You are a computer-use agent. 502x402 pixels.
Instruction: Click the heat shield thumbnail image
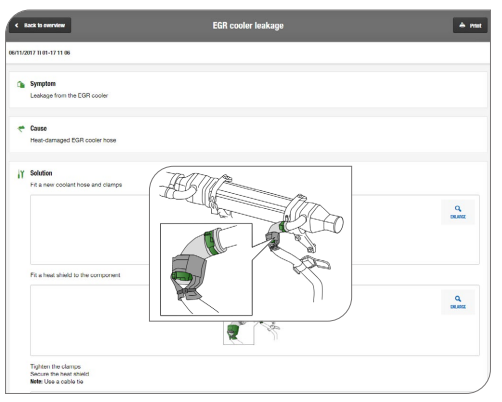239,333
